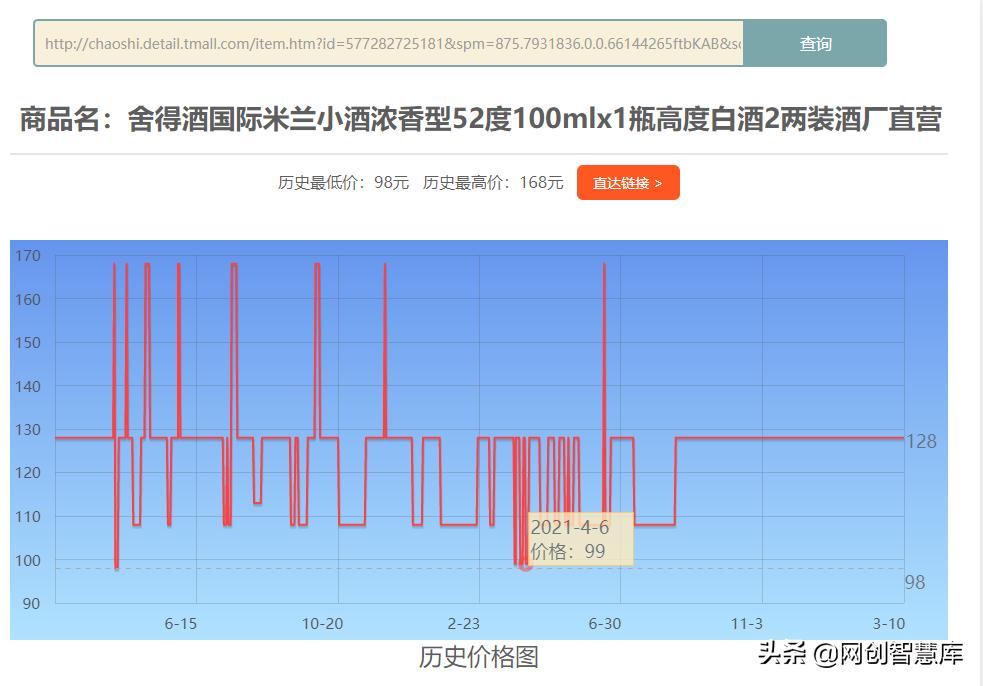Image resolution: width=983 pixels, height=686 pixels.
Task: Click the 11-3 axis label
Action: [744, 624]
